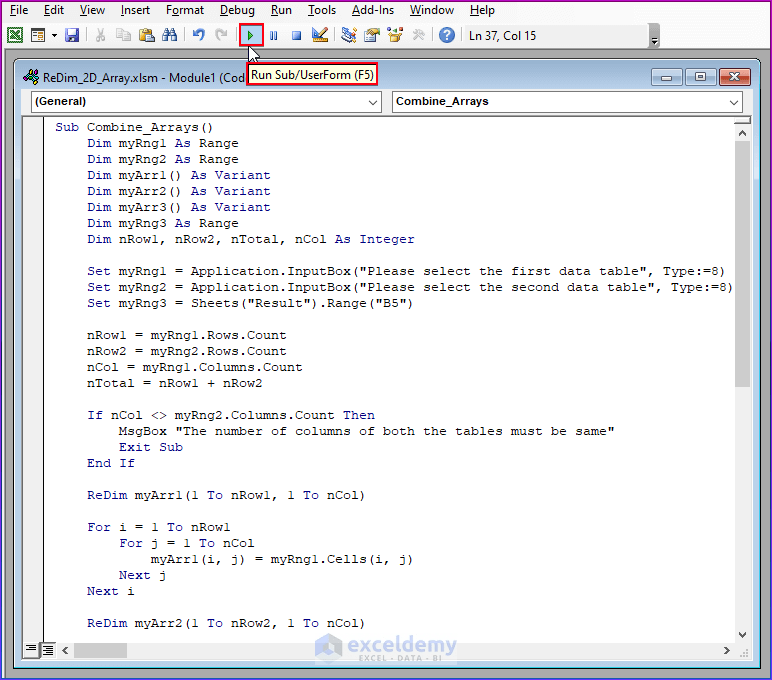
Task: Click the Cut scissors icon
Action: click(100, 35)
